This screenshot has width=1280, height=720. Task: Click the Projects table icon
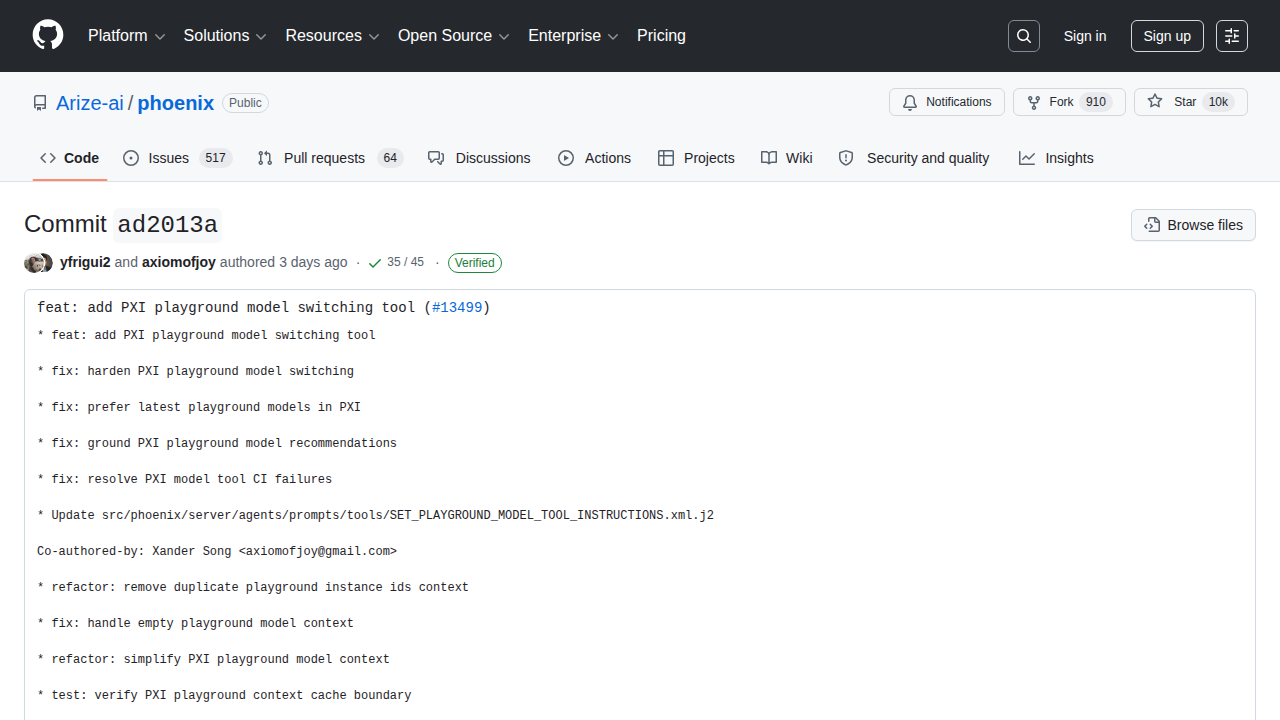[666, 158]
